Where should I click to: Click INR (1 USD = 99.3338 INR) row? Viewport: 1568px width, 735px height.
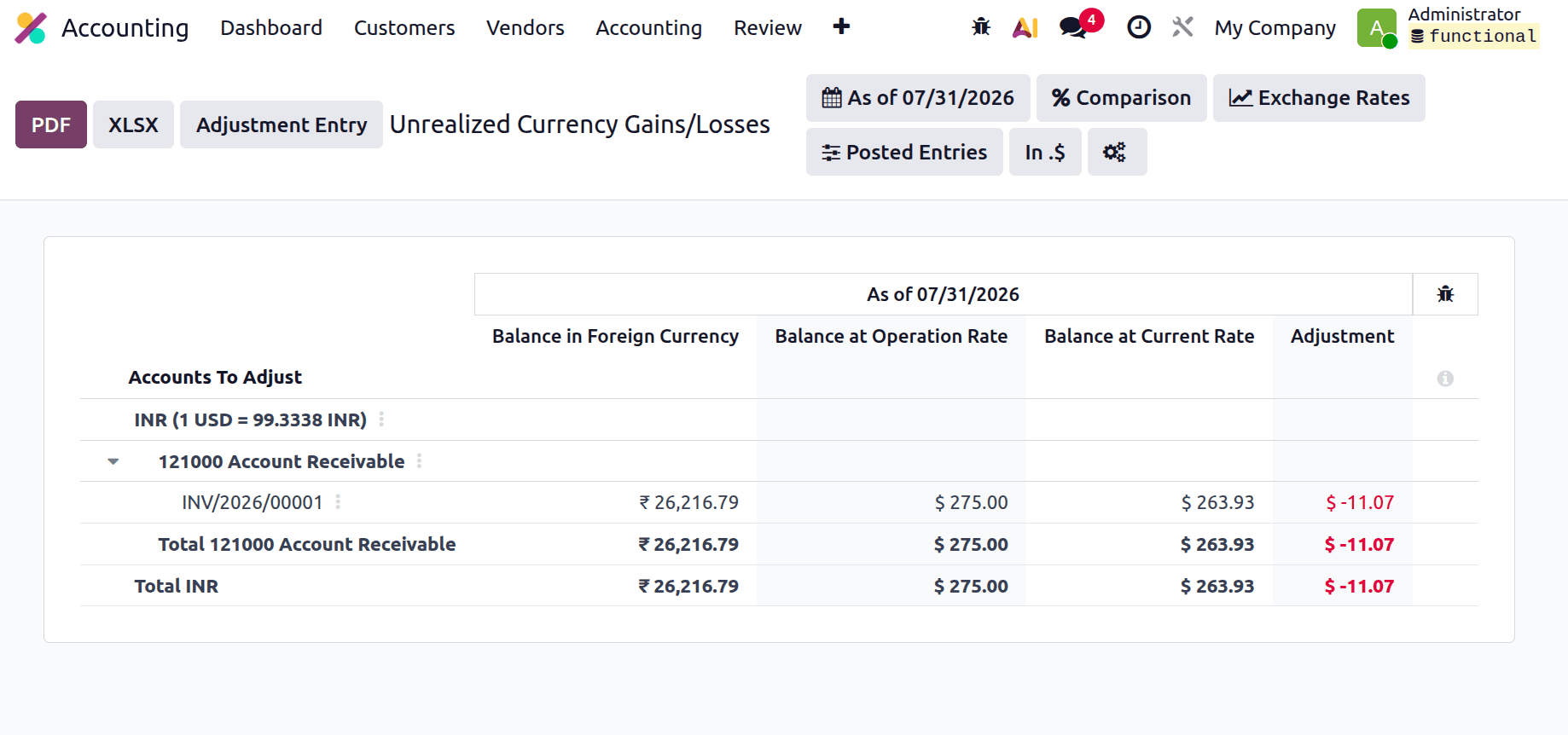250,420
